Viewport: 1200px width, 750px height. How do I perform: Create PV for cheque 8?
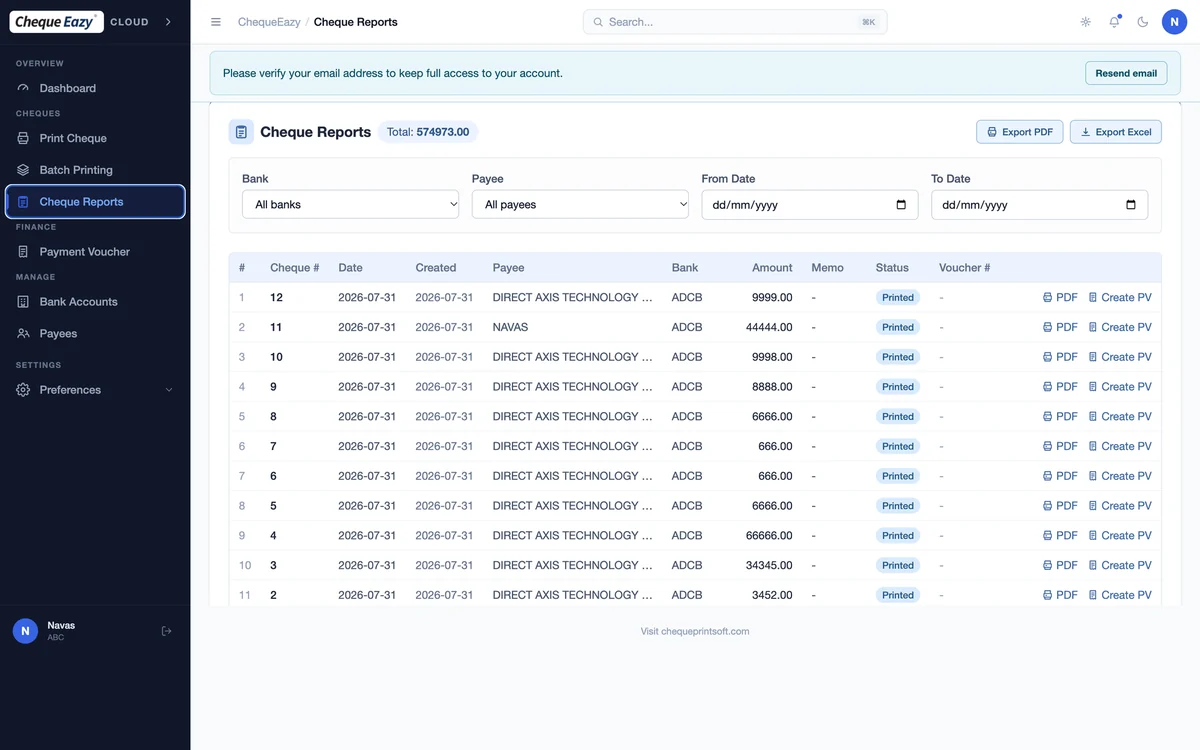[x=1120, y=416]
